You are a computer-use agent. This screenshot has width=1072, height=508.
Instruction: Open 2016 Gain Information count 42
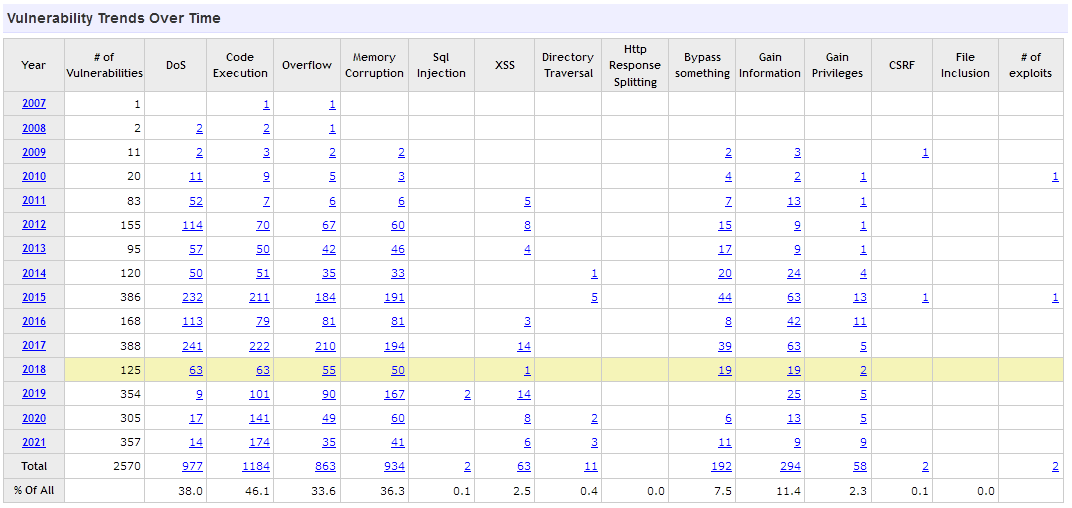(x=794, y=322)
